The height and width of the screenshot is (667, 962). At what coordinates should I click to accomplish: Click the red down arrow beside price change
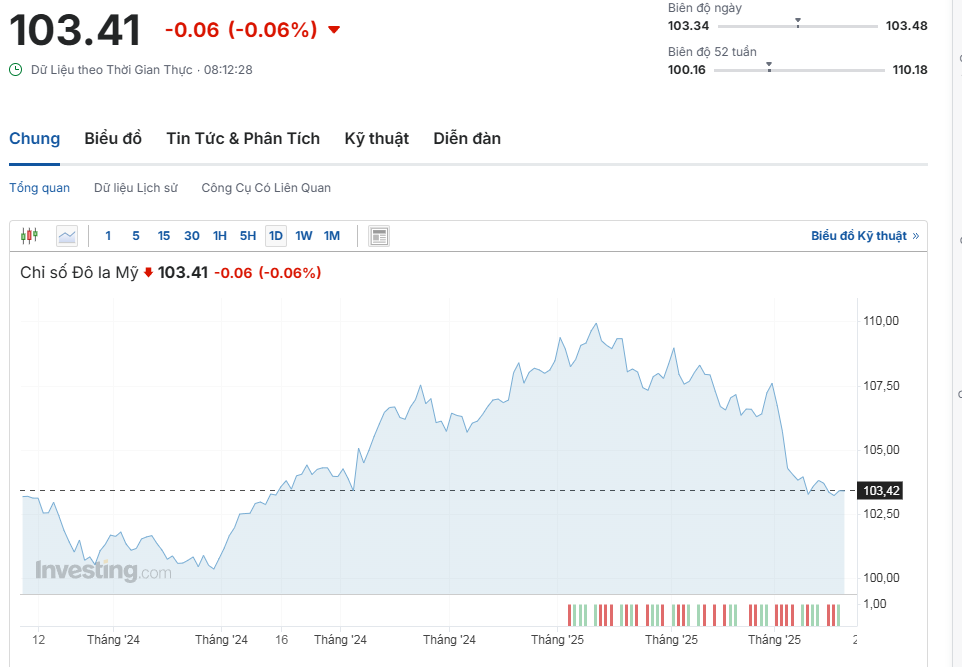click(334, 30)
